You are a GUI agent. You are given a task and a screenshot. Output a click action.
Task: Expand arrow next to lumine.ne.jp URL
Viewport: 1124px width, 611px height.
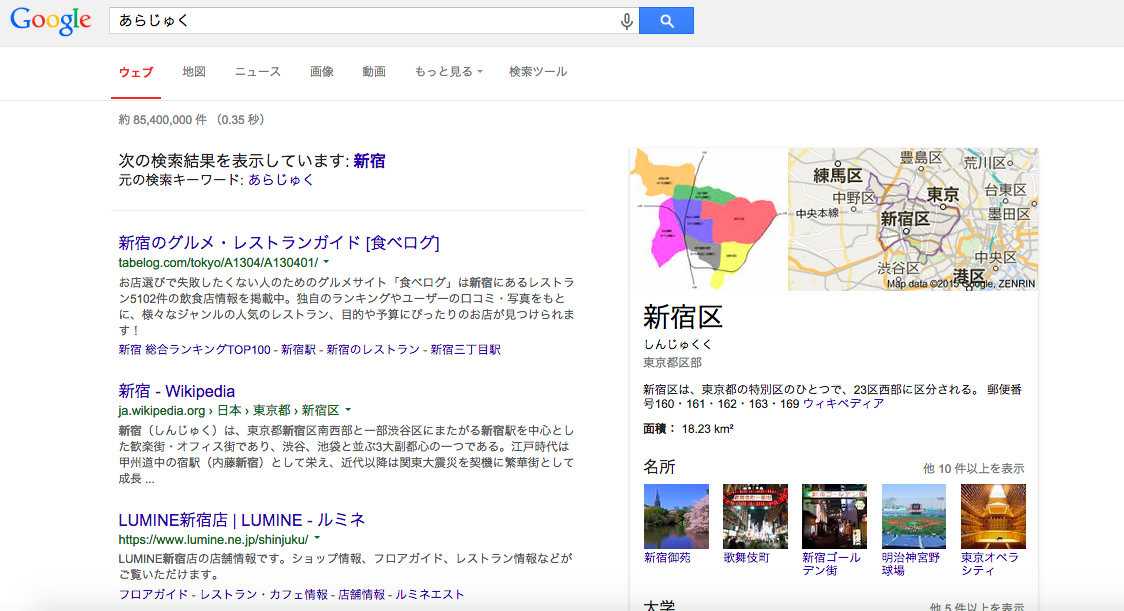(x=317, y=539)
